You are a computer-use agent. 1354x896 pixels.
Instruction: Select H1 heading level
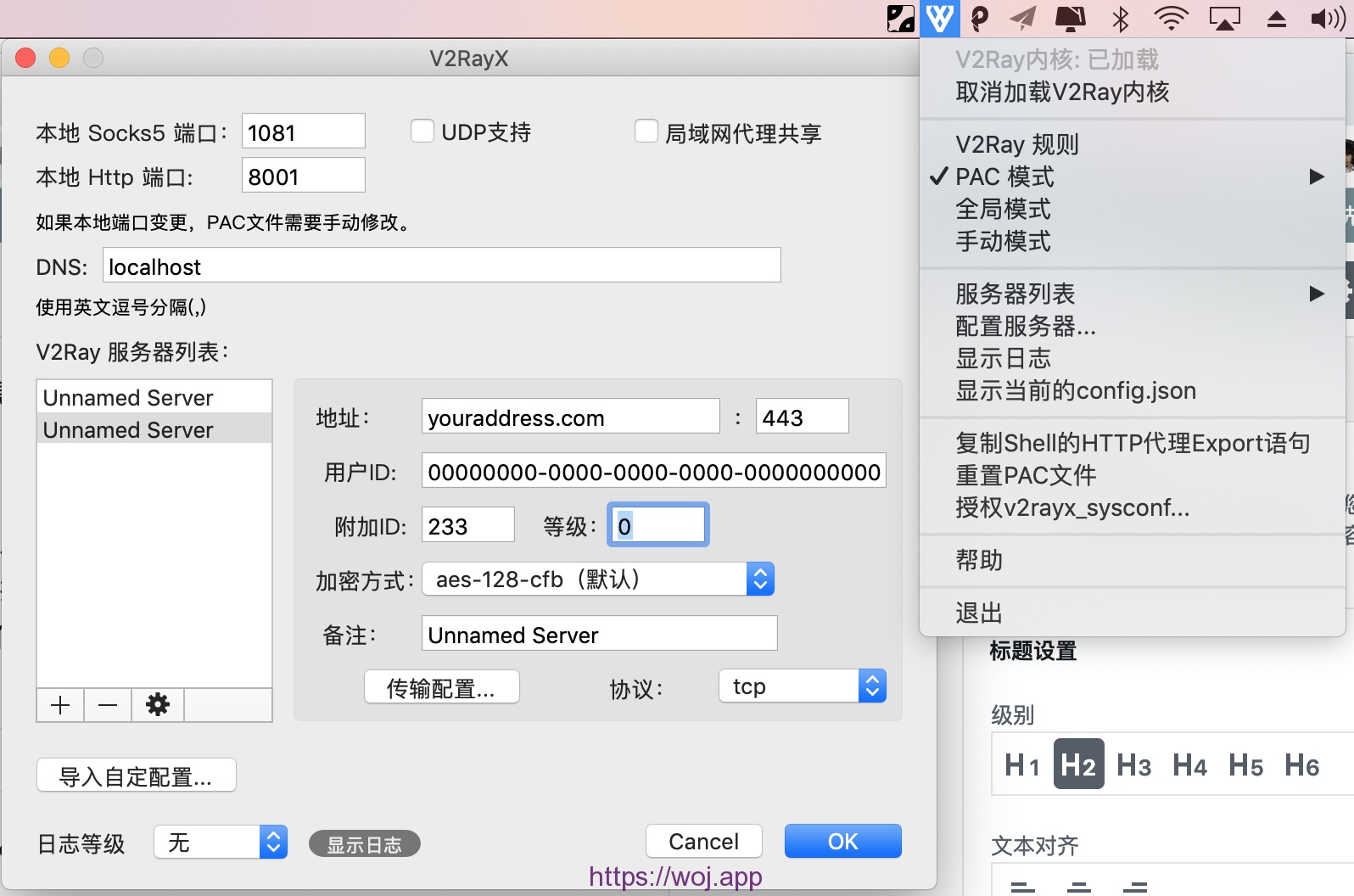(1022, 765)
